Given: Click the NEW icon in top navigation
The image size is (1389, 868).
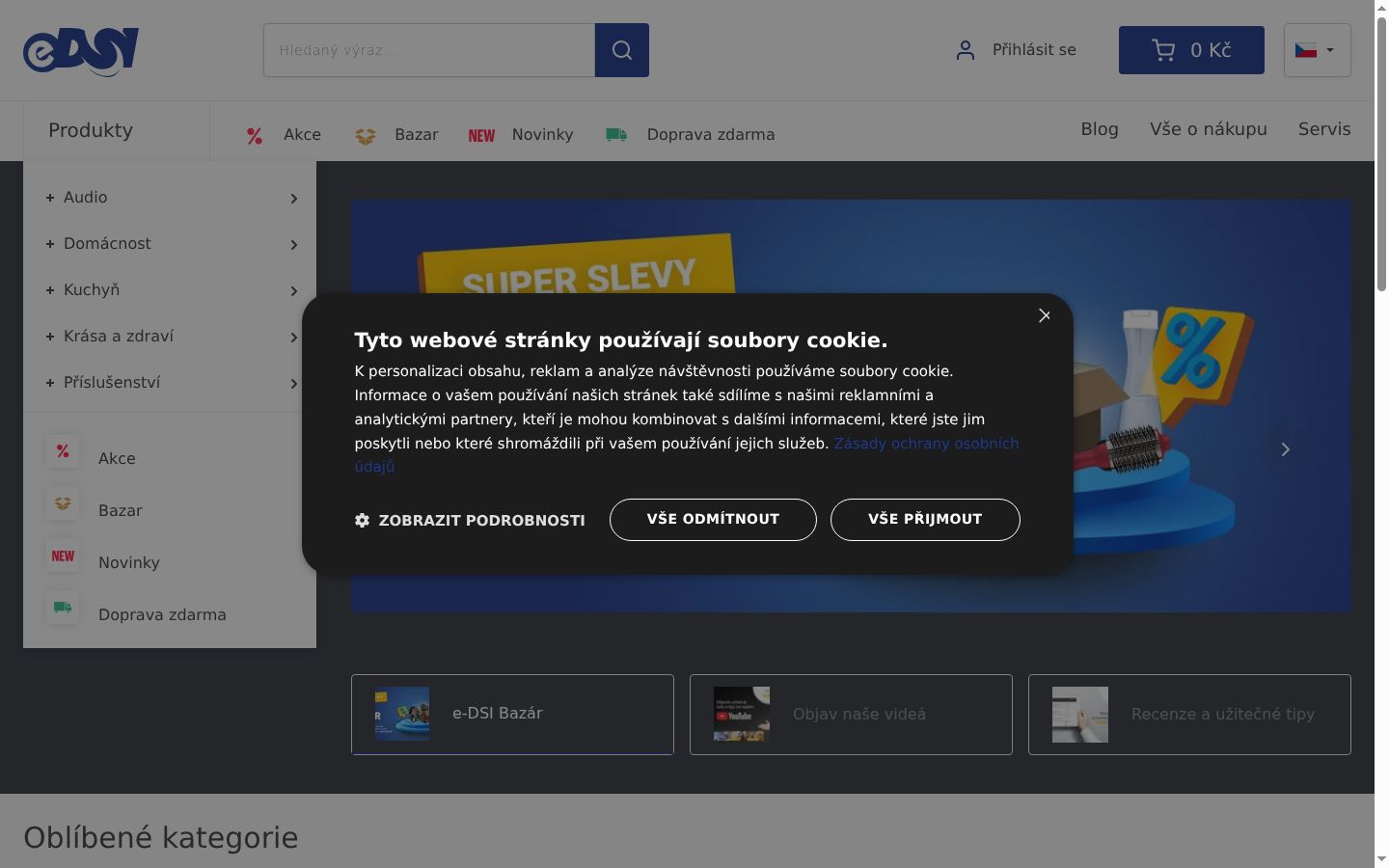Looking at the screenshot, I should (481, 136).
